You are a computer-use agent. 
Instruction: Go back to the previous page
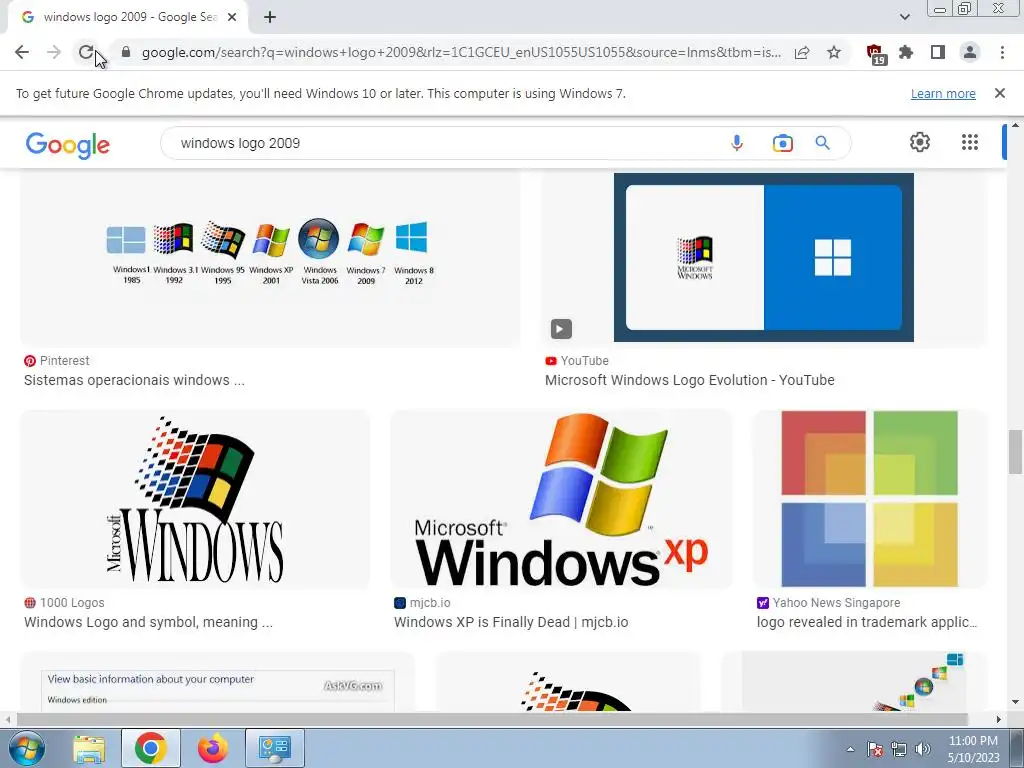[22, 52]
